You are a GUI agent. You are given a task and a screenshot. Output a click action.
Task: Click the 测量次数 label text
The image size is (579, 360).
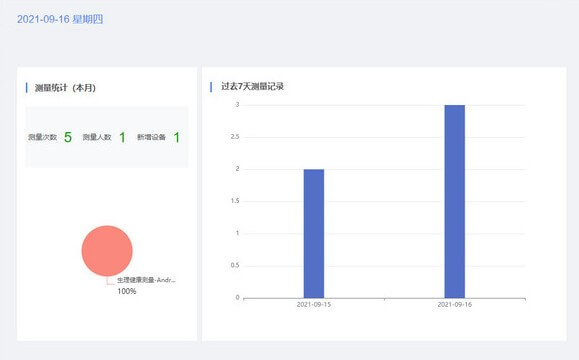(x=42, y=137)
